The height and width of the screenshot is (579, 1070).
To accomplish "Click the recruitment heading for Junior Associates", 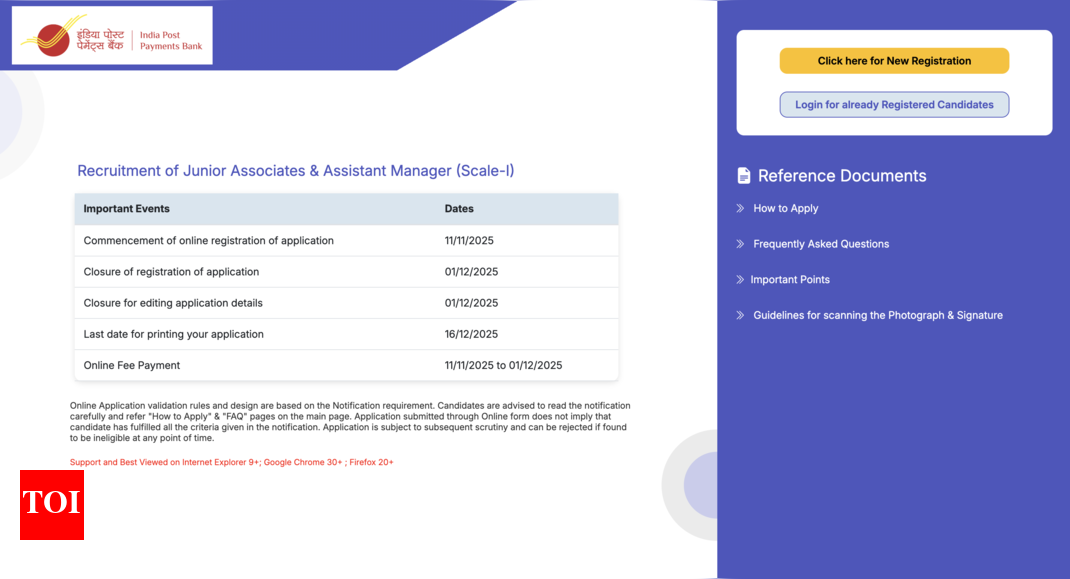I will pyautogui.click(x=296, y=170).
